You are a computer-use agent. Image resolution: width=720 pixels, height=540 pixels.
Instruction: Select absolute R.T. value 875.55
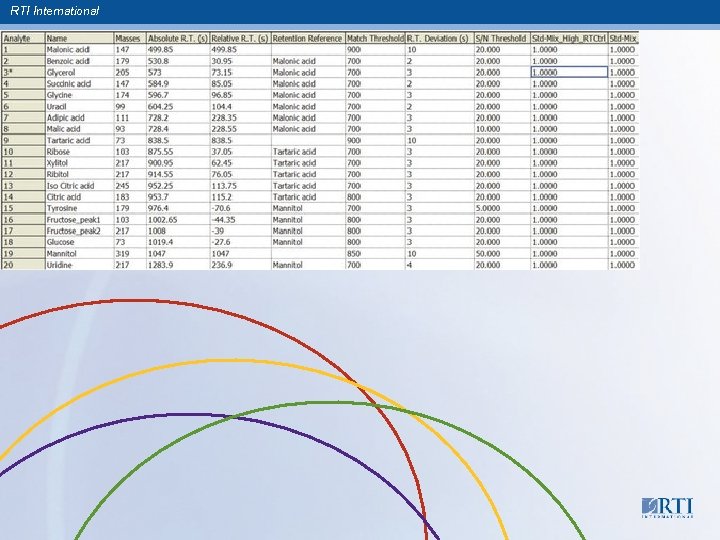click(x=178, y=152)
